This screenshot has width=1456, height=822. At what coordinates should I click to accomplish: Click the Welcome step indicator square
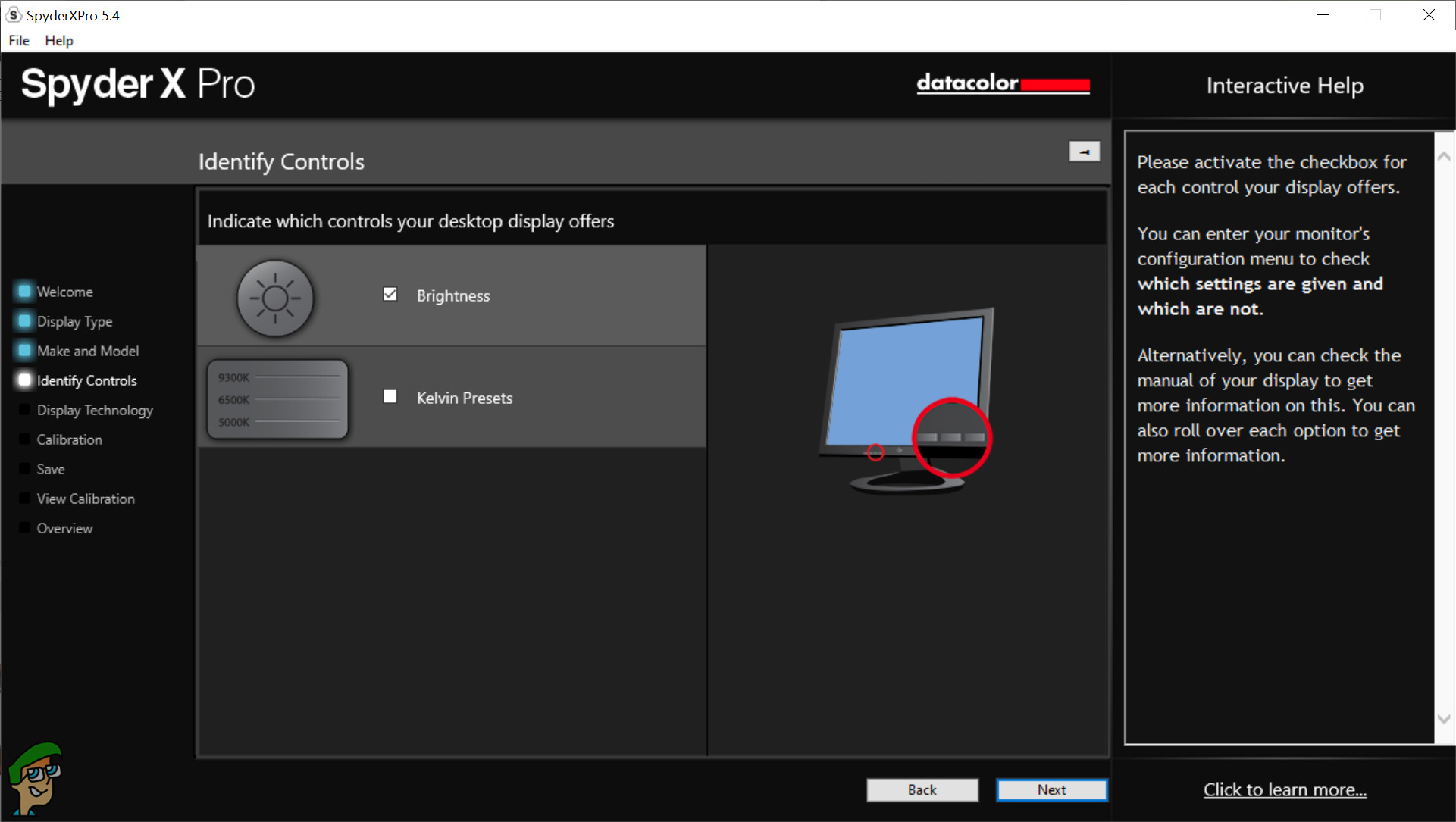click(x=24, y=291)
